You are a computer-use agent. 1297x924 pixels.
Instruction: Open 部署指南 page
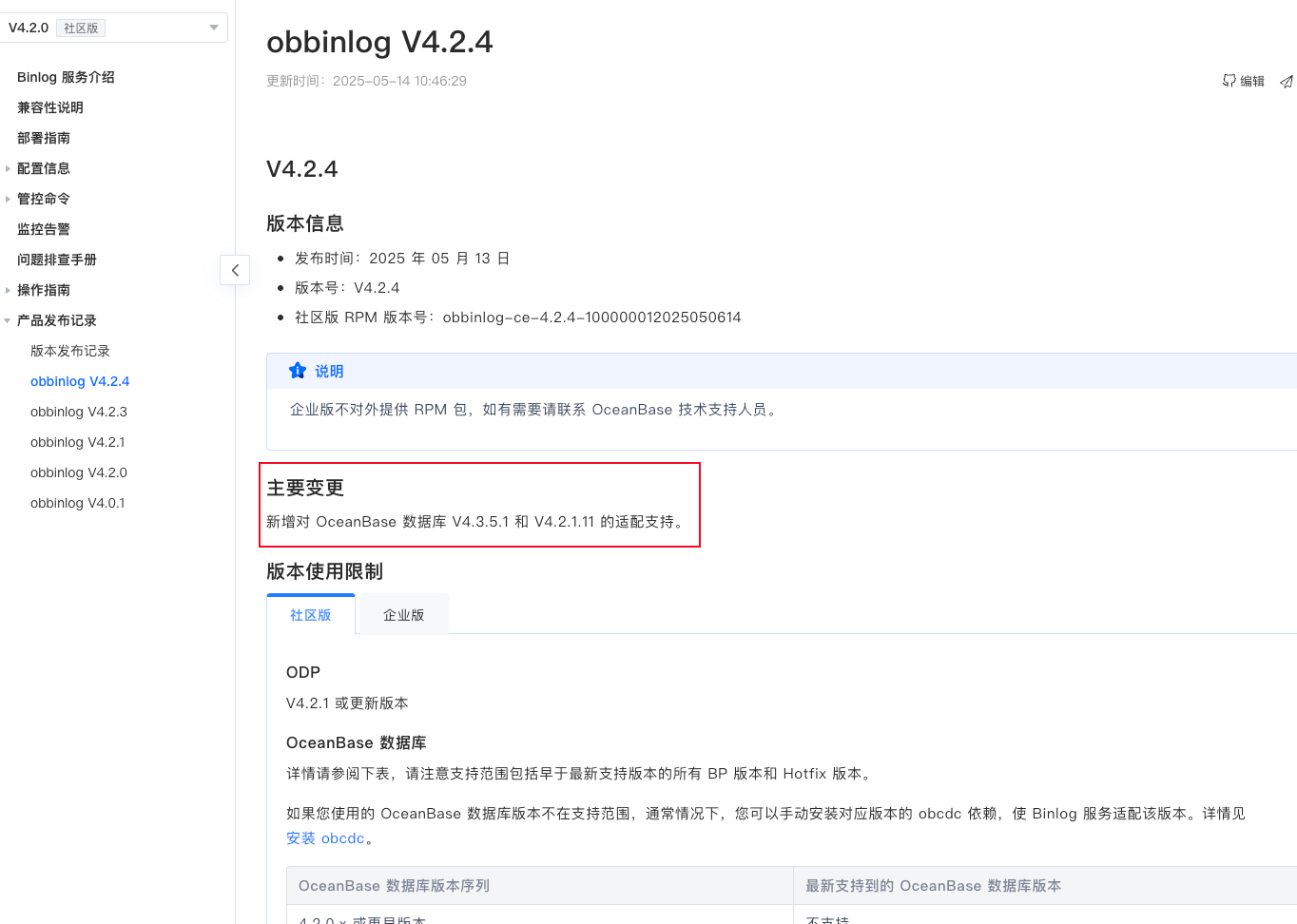pos(44,138)
